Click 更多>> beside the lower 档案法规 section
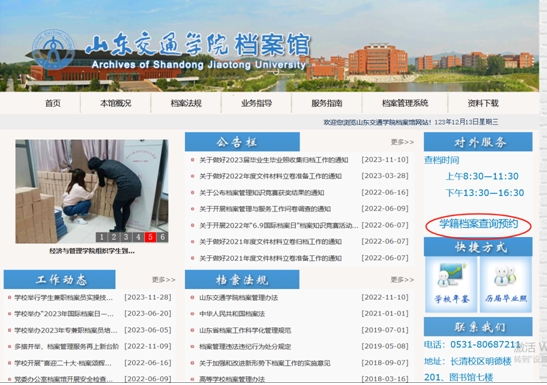The height and width of the screenshot is (385, 547). [402, 280]
